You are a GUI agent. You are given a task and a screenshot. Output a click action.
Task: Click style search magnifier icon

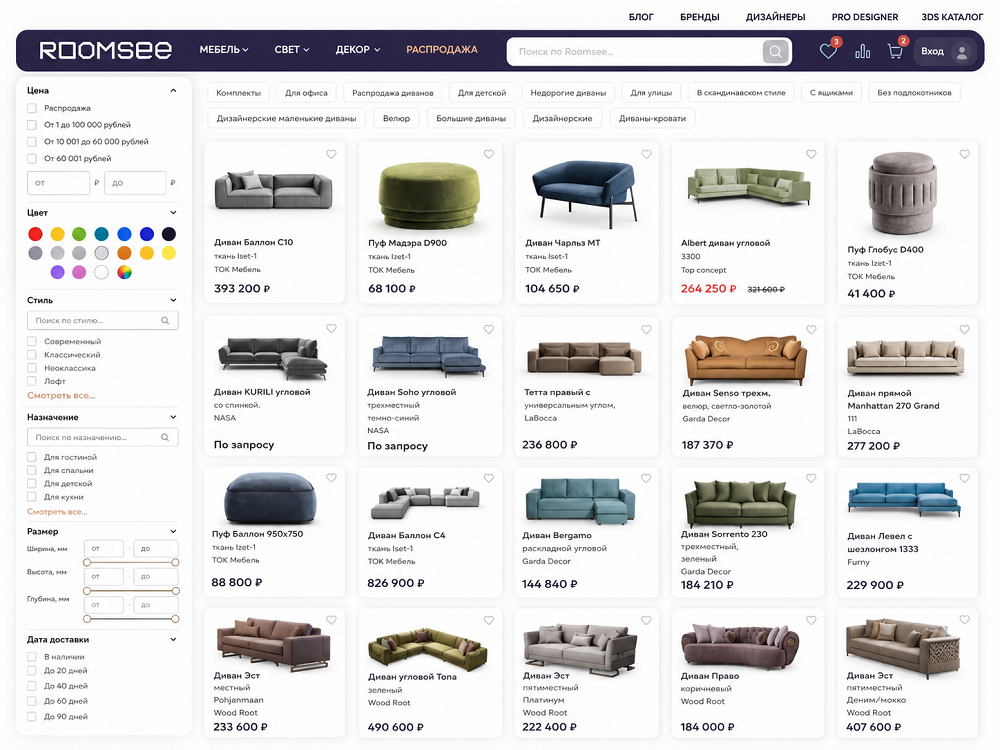pyautogui.click(x=165, y=320)
